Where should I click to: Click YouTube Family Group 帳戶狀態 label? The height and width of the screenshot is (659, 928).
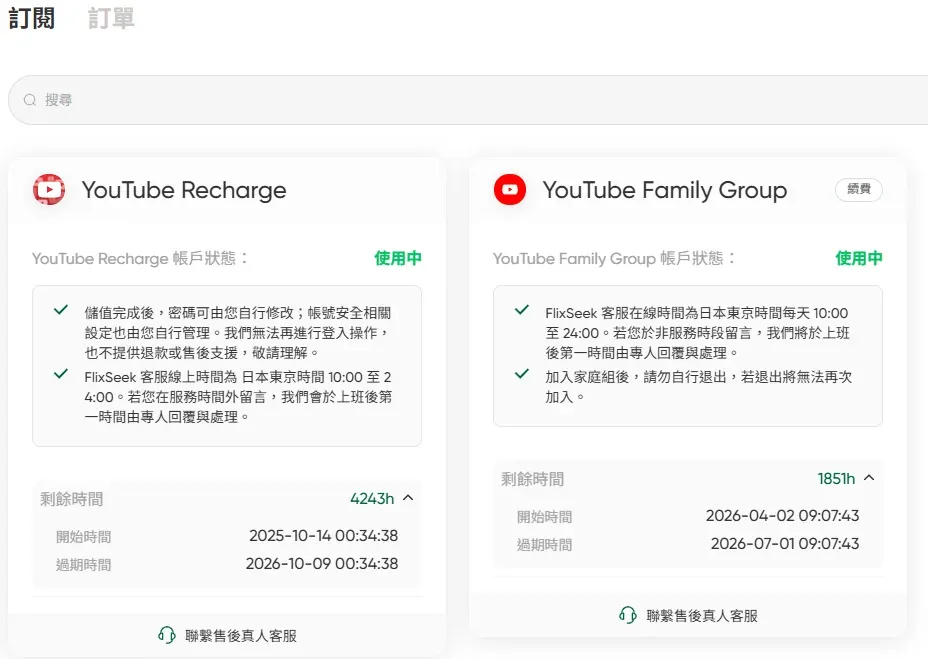click(x=614, y=259)
